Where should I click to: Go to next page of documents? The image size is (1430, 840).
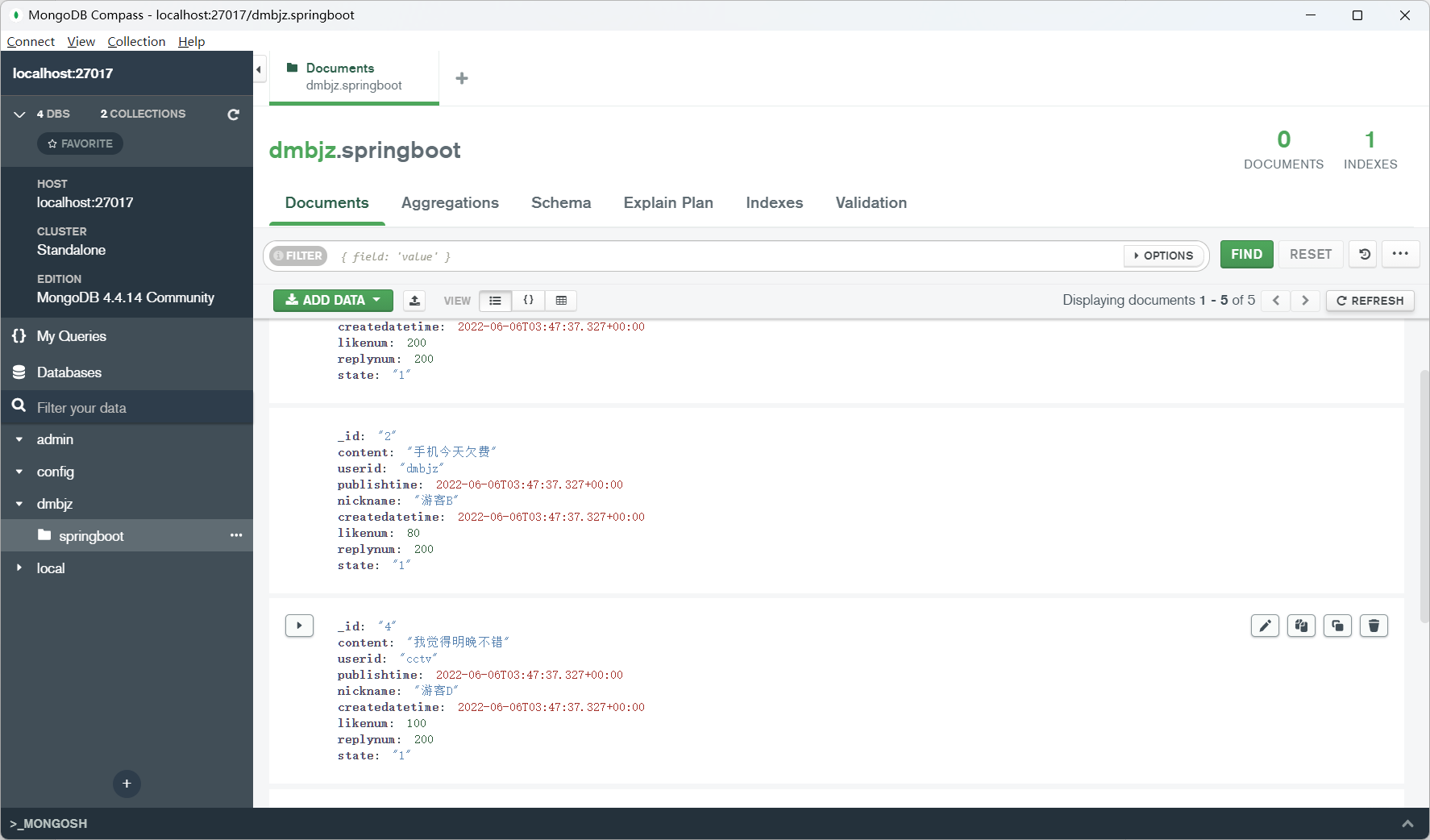[1305, 301]
